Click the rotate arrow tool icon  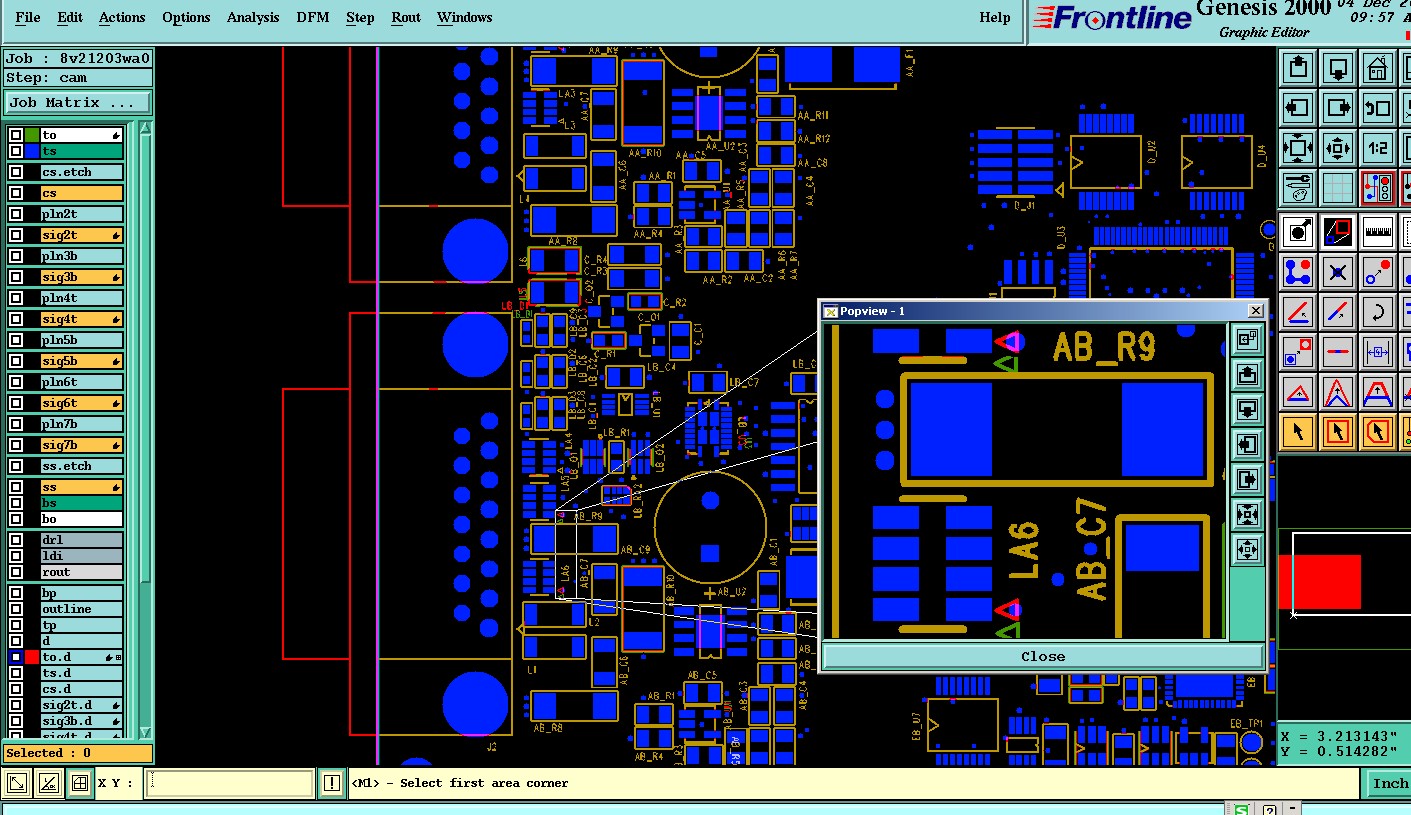click(x=1378, y=312)
